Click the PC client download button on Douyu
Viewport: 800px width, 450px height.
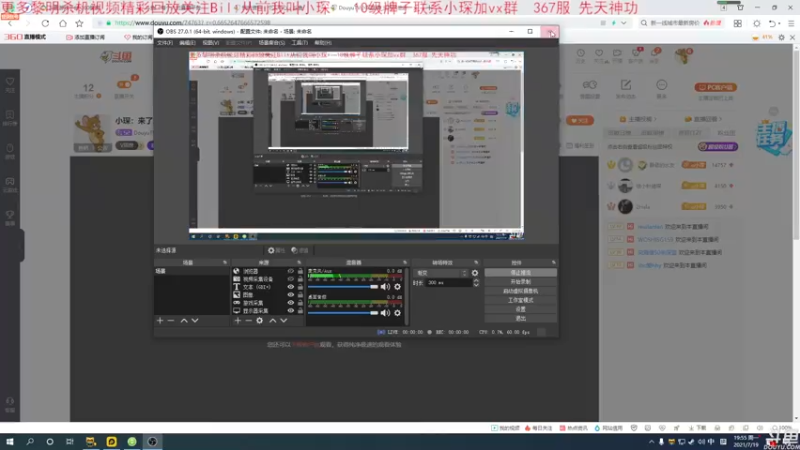pyautogui.click(x=715, y=87)
